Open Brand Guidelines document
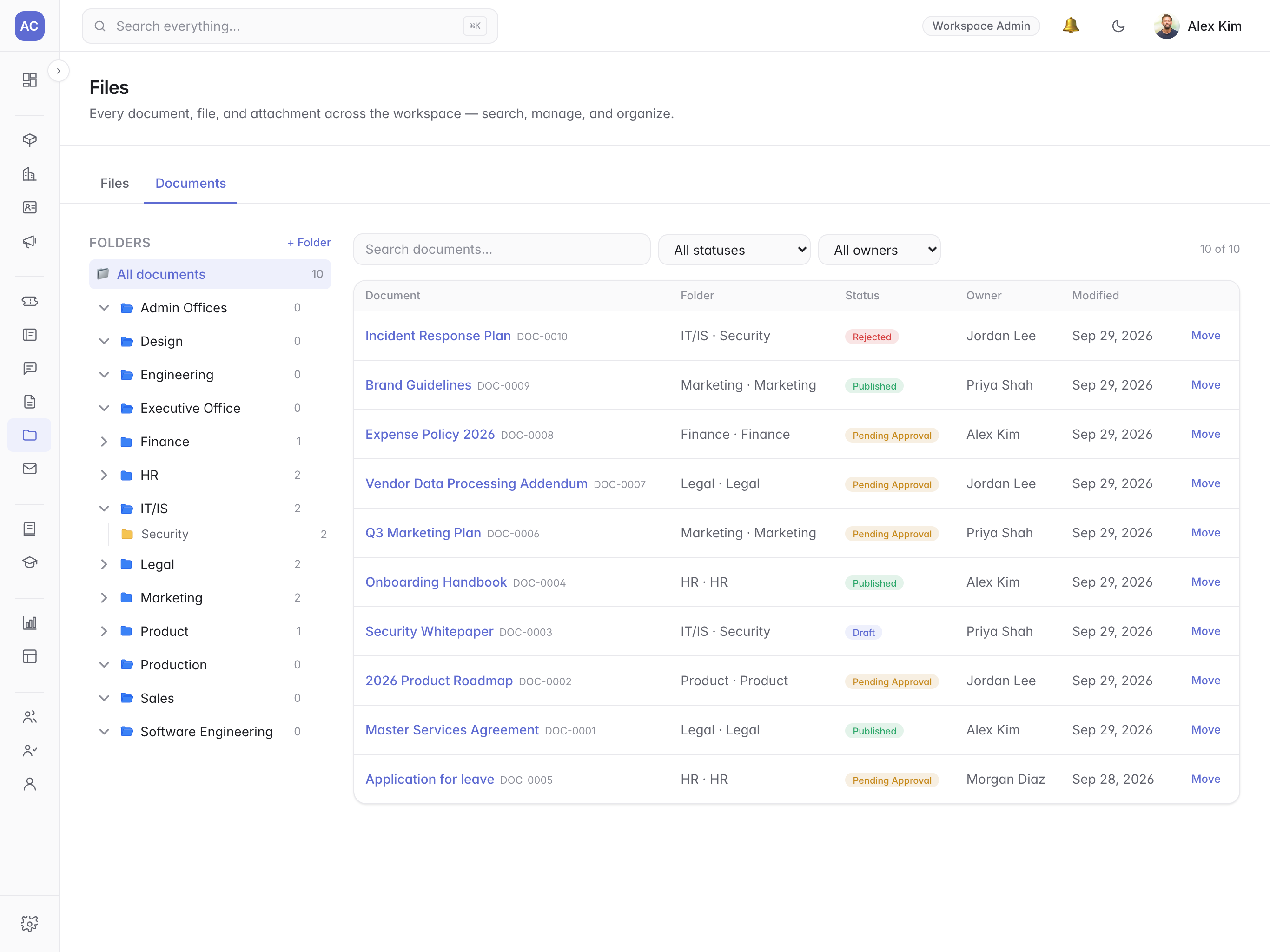 point(418,385)
